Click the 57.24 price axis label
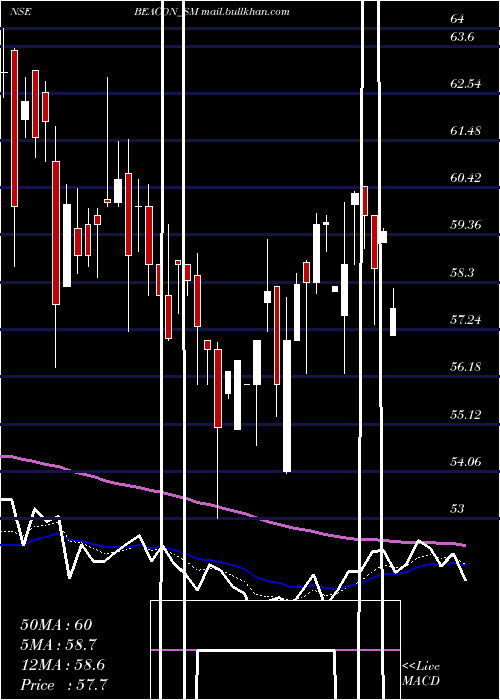The image size is (500, 700). click(466, 320)
